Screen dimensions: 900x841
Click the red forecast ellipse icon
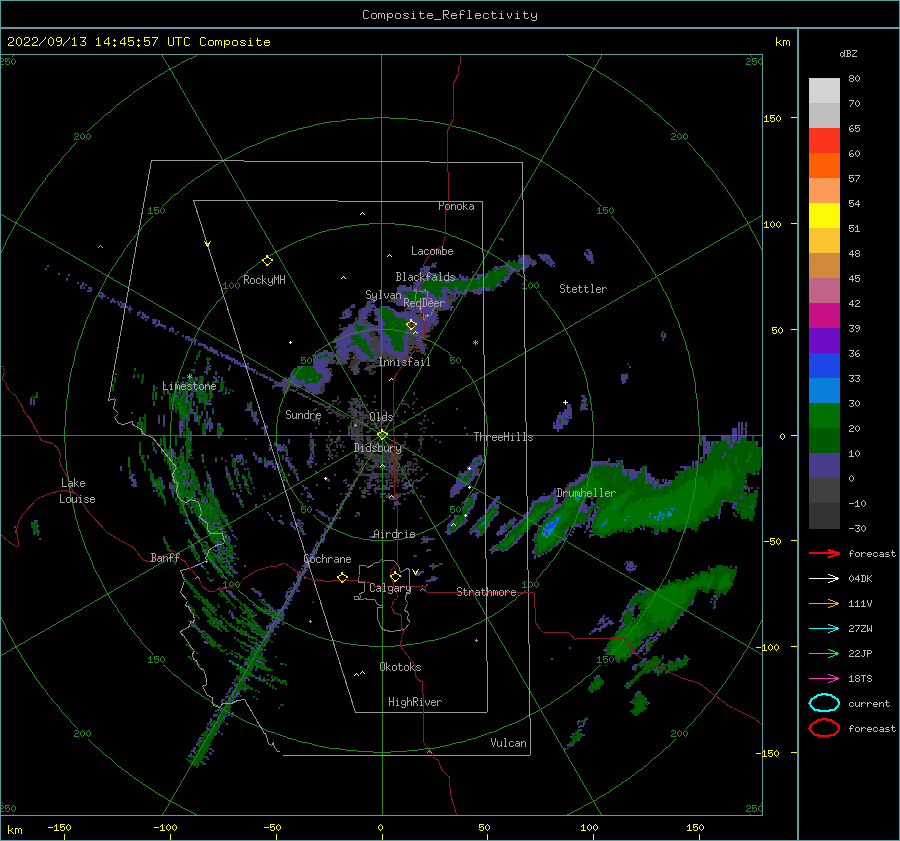(824, 728)
